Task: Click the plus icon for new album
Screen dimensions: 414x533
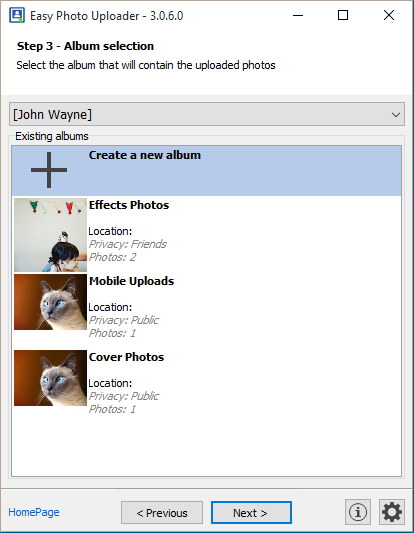Action: click(49, 170)
